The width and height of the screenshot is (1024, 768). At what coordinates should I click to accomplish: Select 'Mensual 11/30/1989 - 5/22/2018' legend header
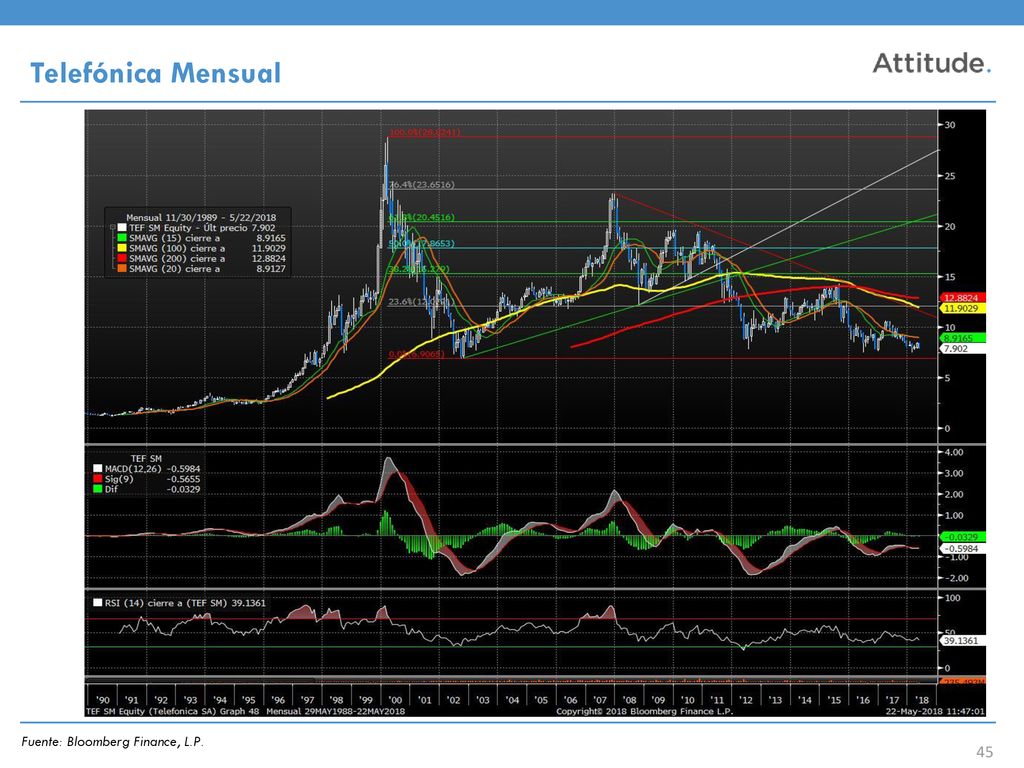tap(201, 217)
